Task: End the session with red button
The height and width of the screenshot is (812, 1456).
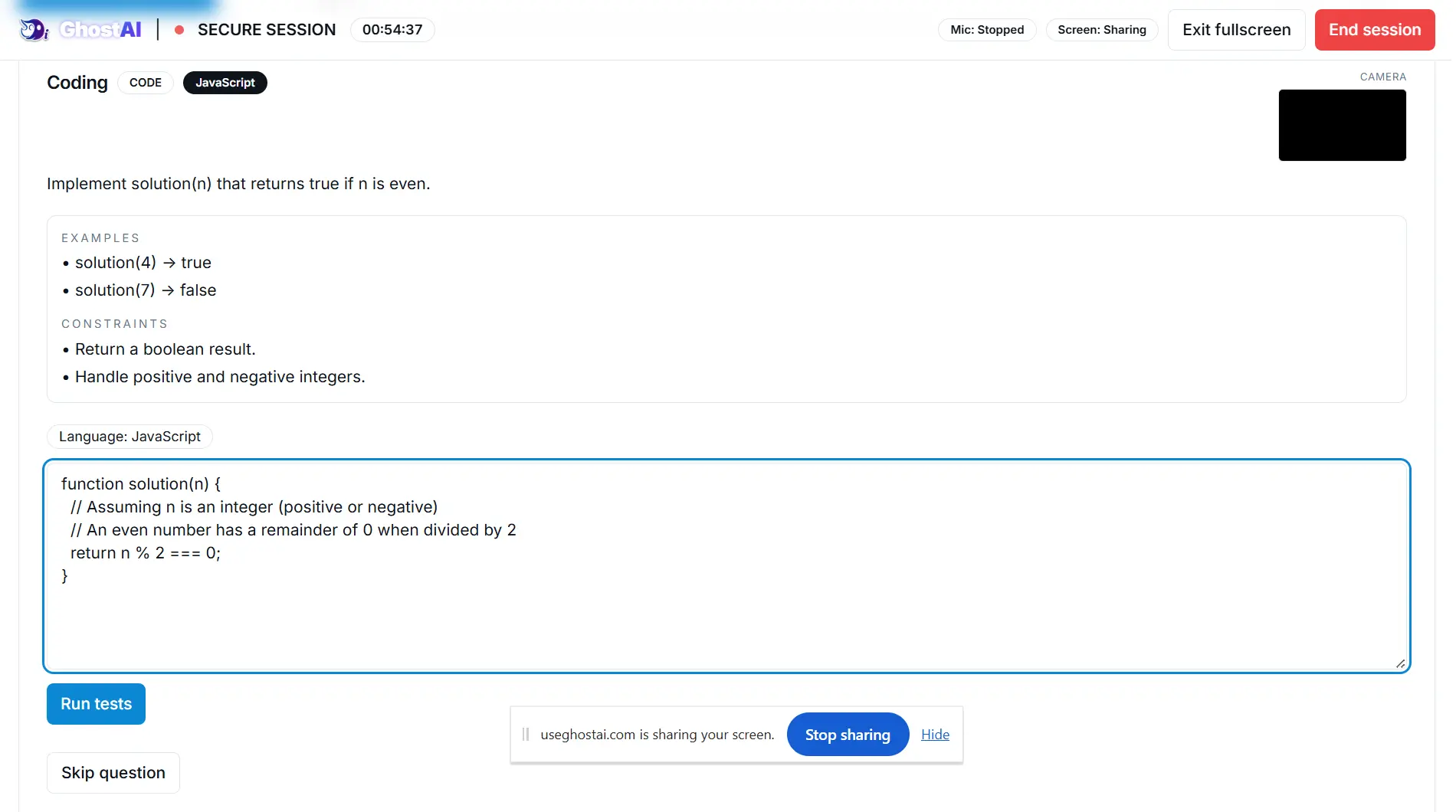Action: point(1375,30)
